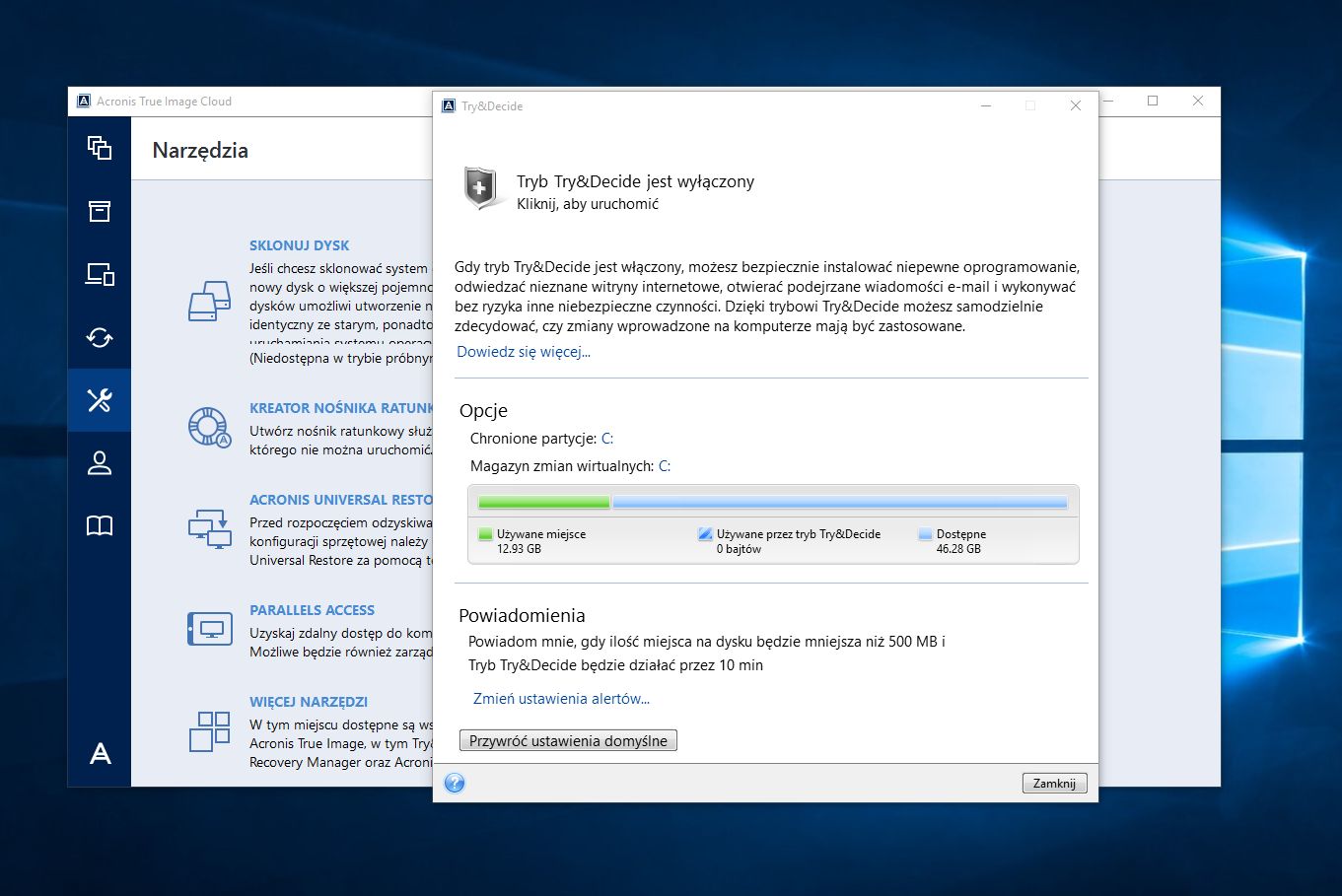Click the Acronis Universal Restore computers icon
This screenshot has height=896, width=1342.
[209, 527]
